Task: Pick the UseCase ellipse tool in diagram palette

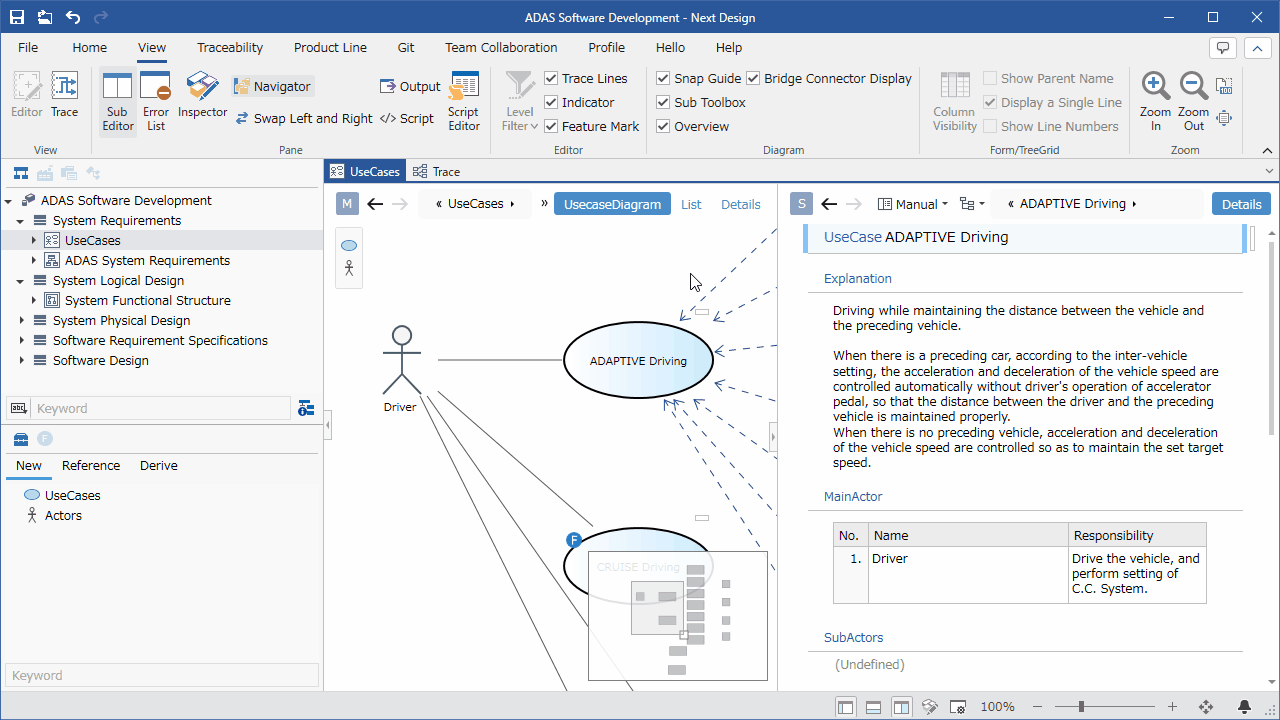Action: pos(349,246)
